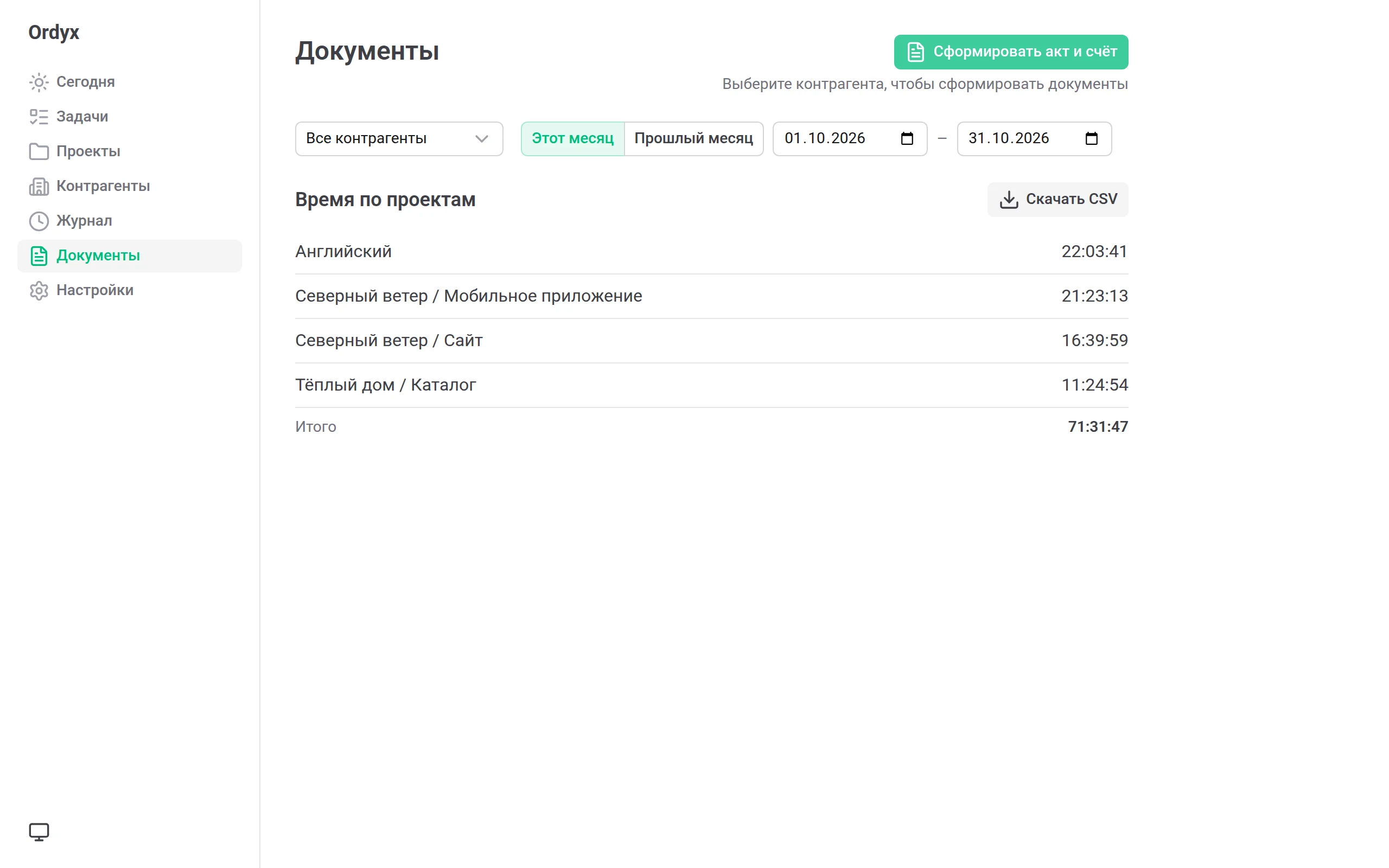Image resolution: width=1389 pixels, height=868 pixels.
Task: Click the document icon beside Документы
Action: click(x=39, y=256)
